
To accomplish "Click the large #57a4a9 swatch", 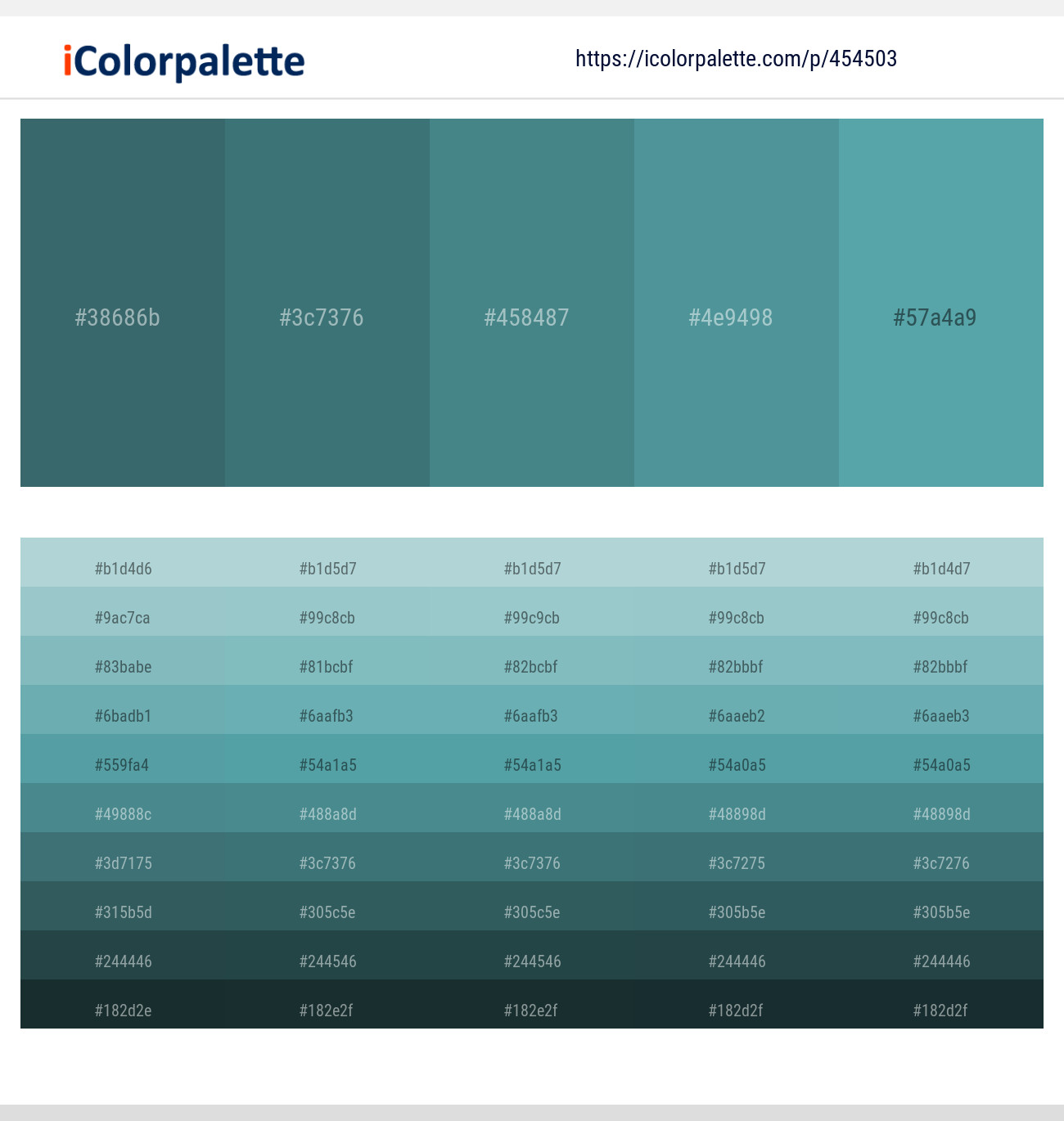I will pos(941,303).
